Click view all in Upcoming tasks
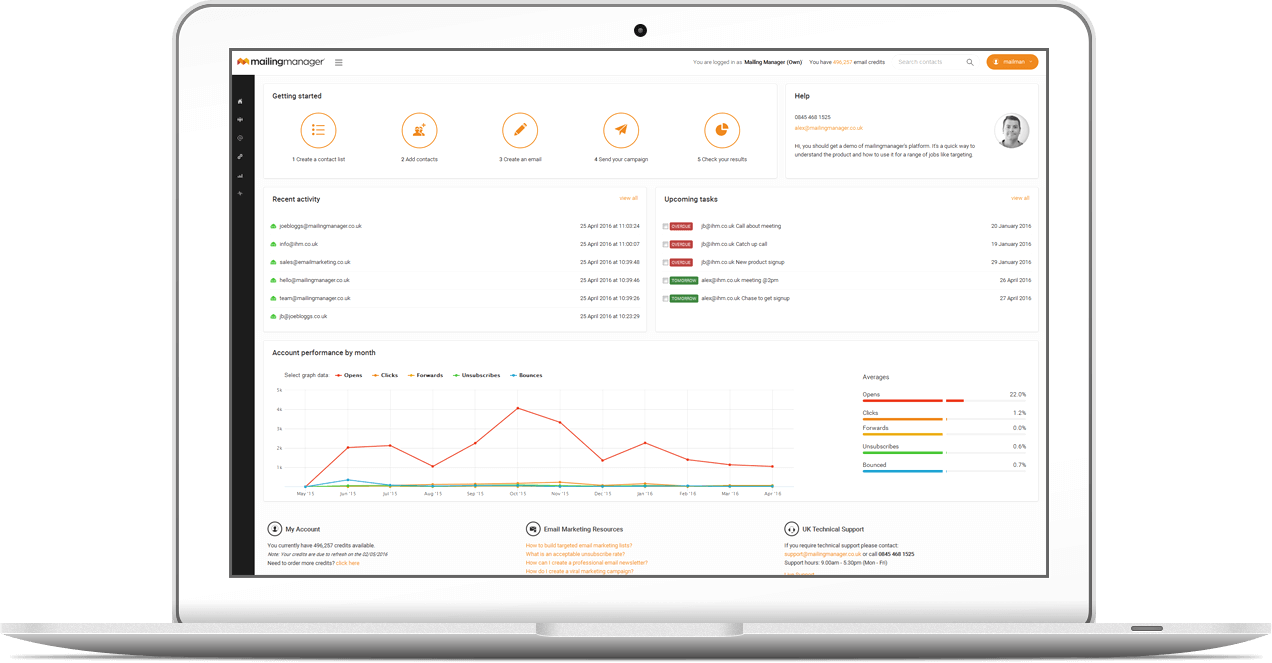 point(1020,198)
